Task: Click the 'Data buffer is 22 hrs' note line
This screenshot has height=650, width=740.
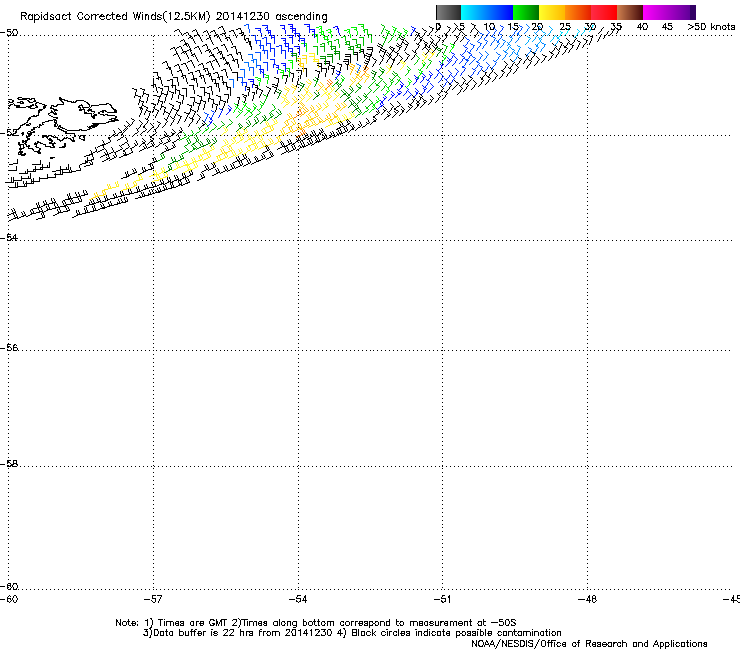Action: 352,633
